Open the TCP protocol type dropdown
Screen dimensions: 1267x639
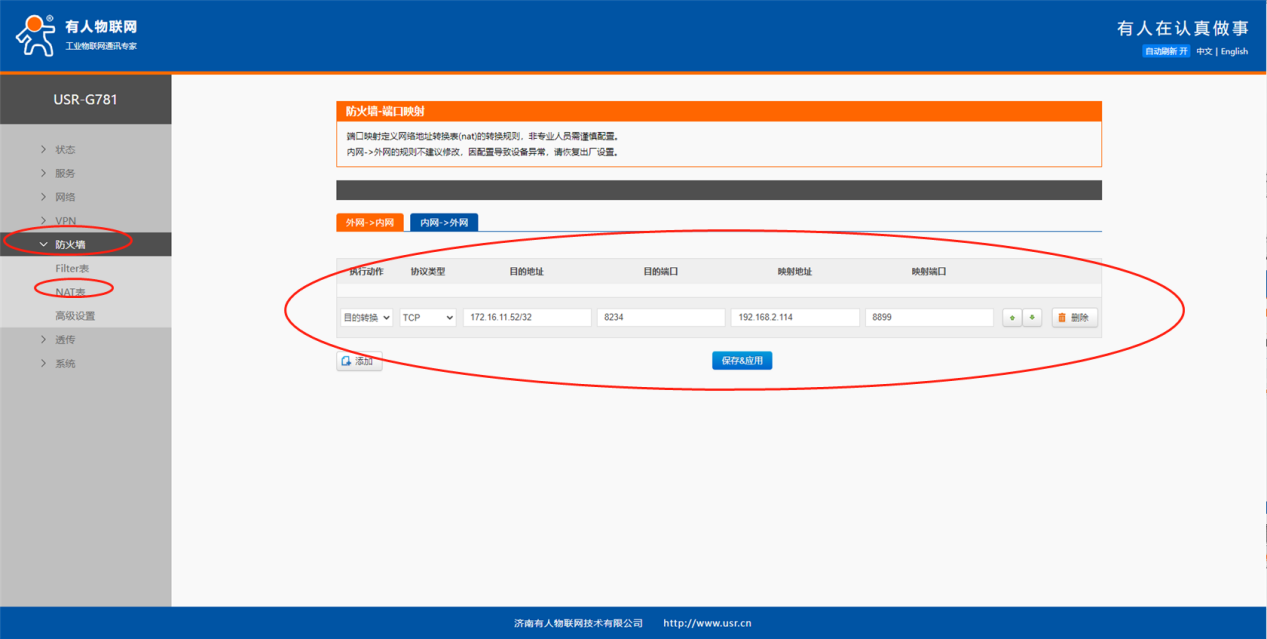(x=428, y=317)
